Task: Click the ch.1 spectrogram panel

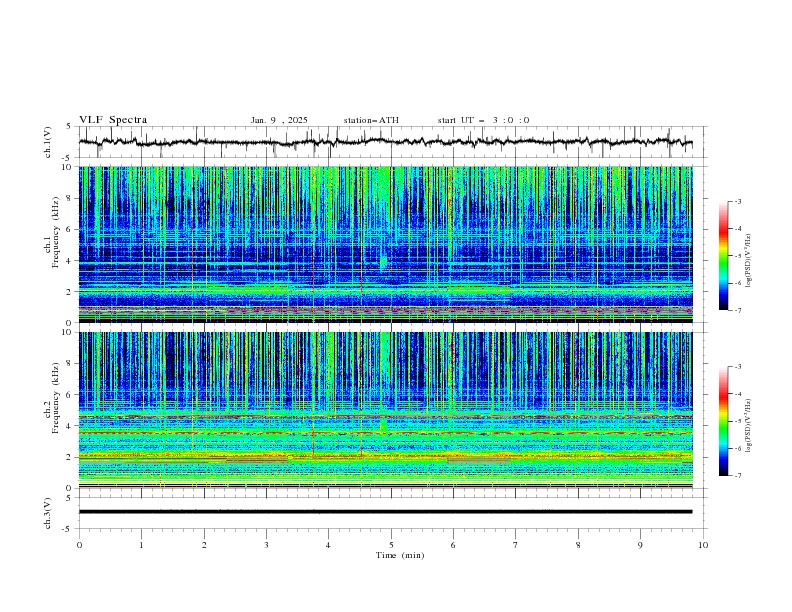Action: [386, 244]
